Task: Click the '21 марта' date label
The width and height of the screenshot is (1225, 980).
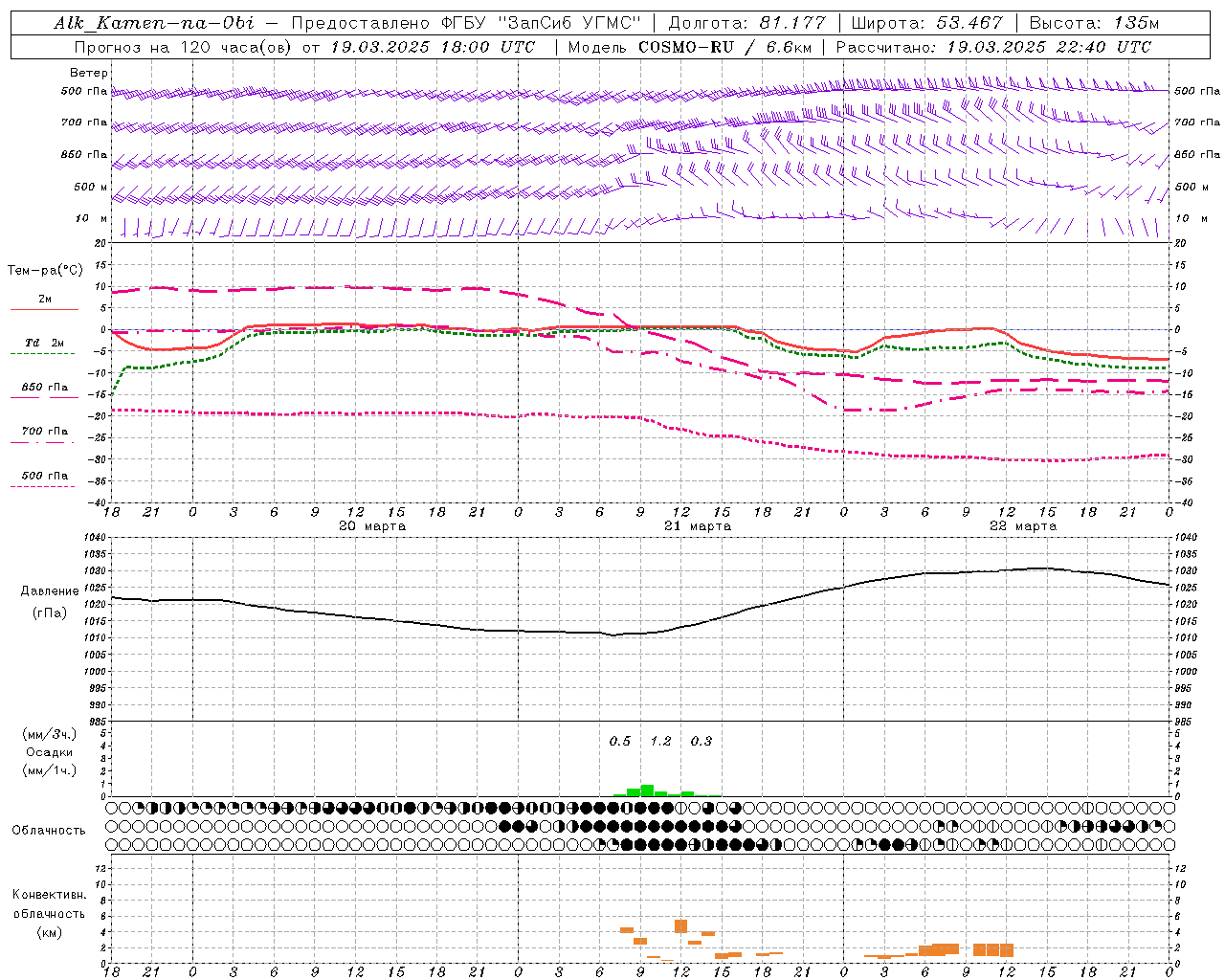Action: coord(698,526)
